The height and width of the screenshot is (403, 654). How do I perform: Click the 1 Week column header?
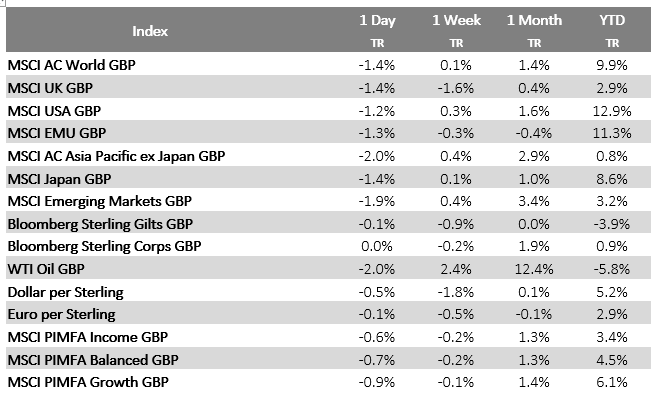point(455,20)
